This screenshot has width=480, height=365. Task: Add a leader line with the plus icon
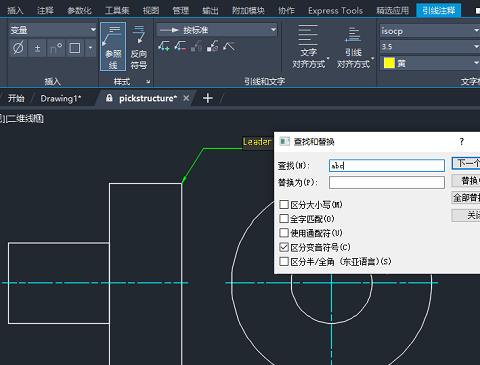164,46
